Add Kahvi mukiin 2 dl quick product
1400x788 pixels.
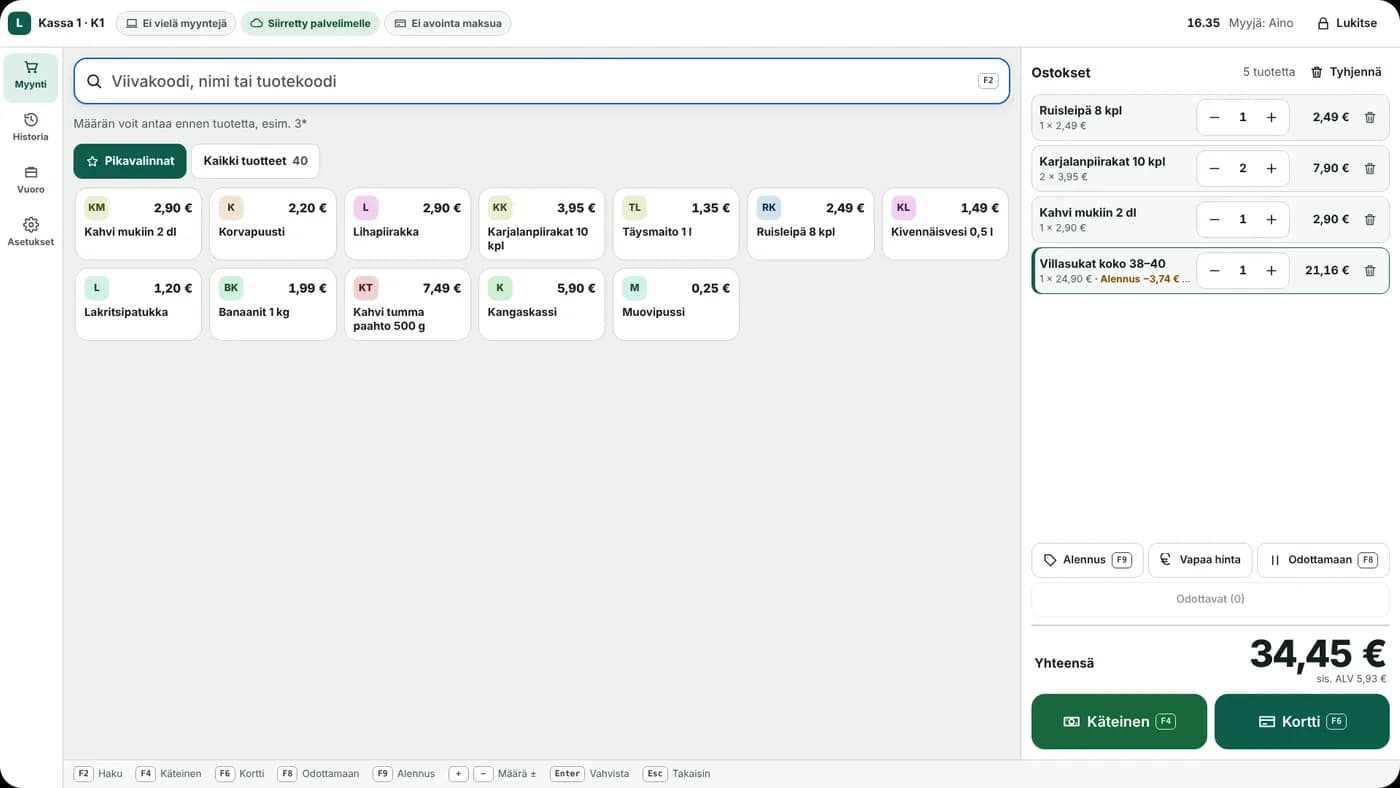[138, 224]
